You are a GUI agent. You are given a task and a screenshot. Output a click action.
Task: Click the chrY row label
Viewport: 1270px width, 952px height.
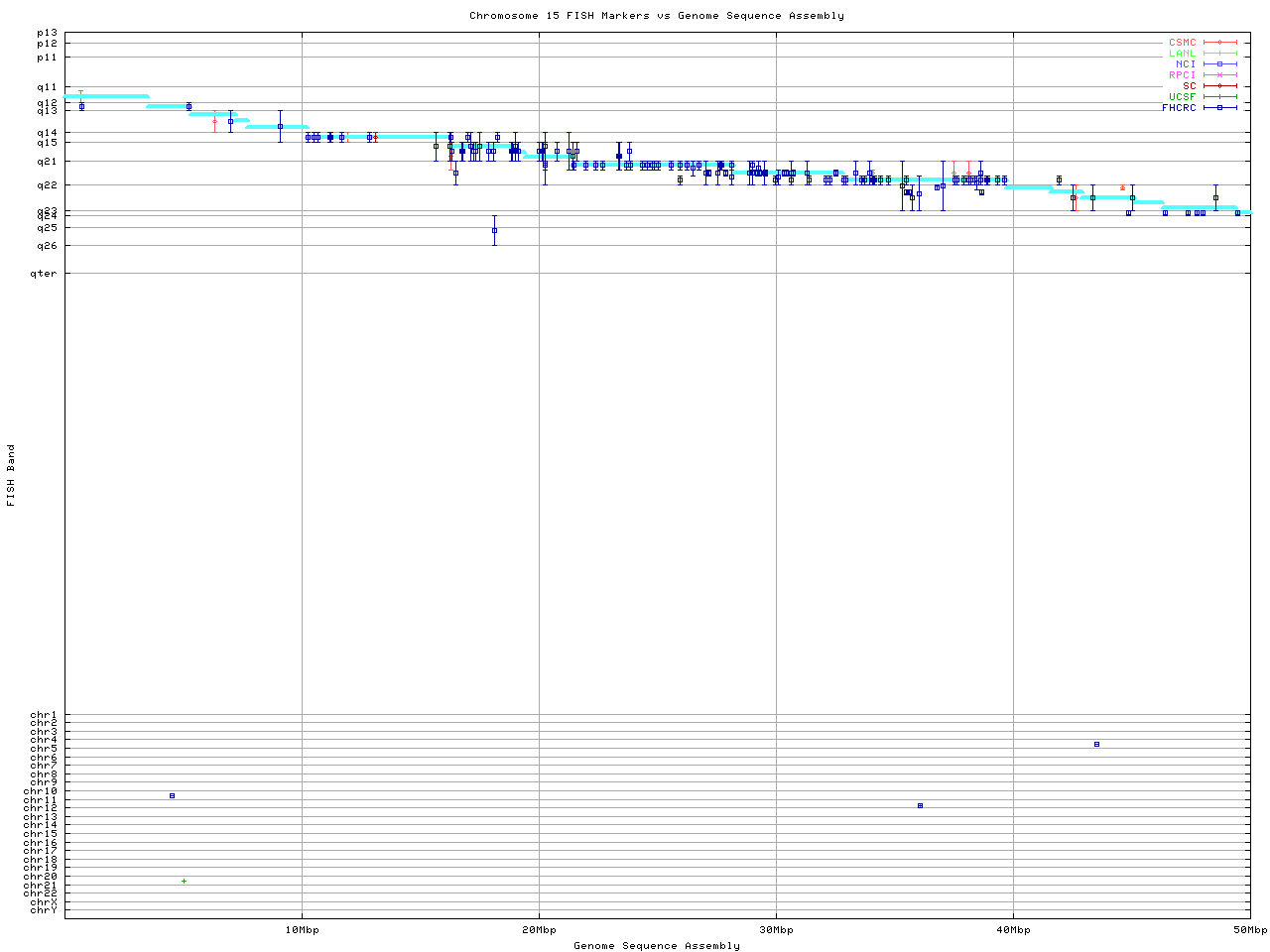(44, 910)
